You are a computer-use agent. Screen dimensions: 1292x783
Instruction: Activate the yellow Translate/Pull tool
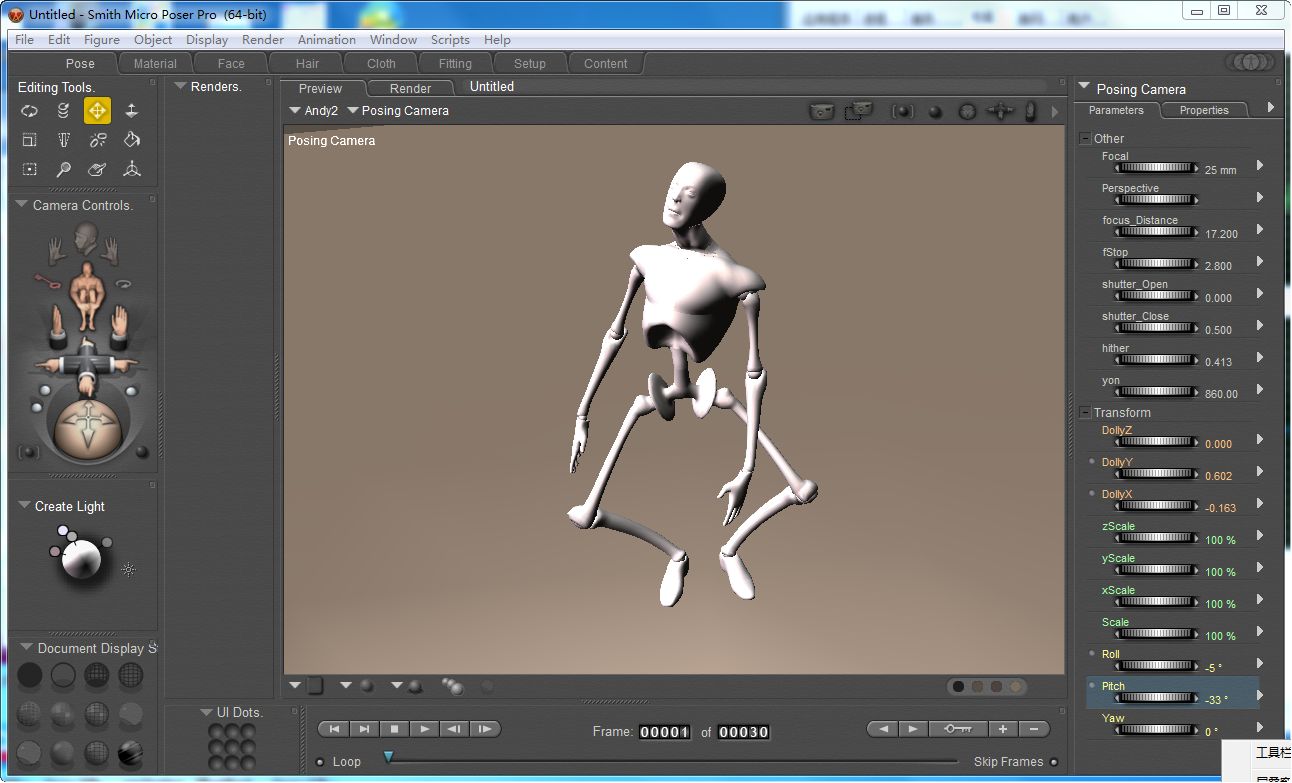click(97, 111)
